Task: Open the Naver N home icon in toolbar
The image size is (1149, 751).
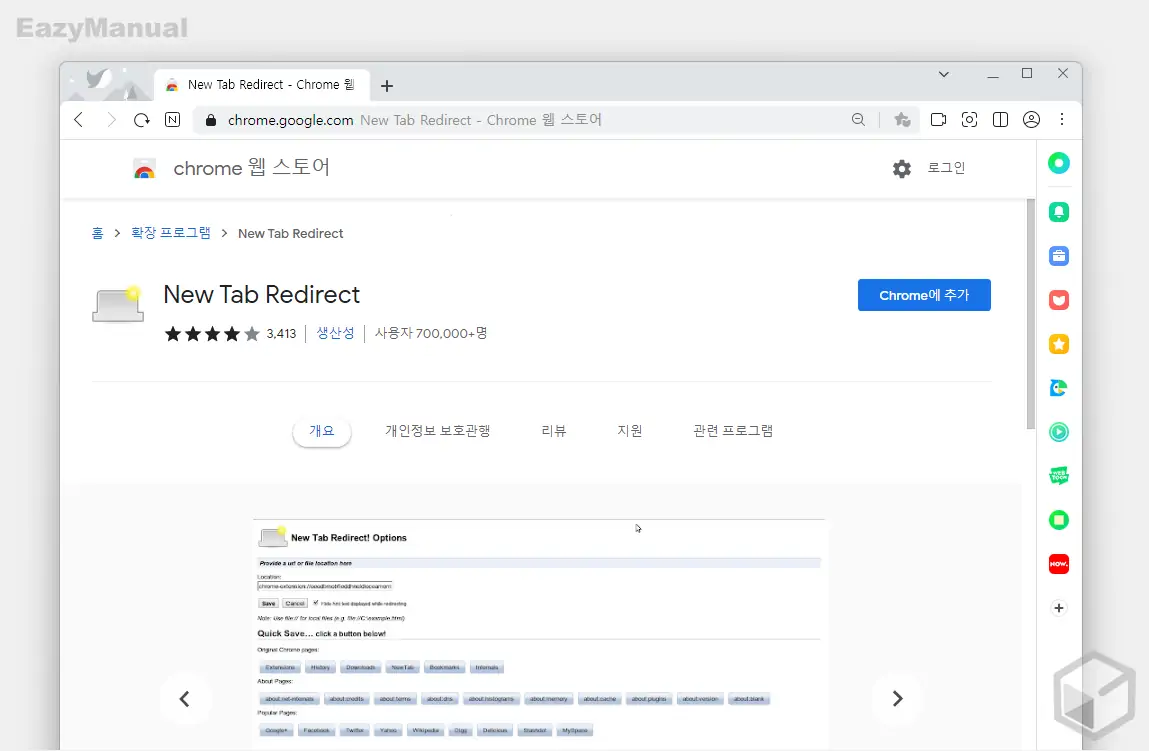Action: pos(172,119)
